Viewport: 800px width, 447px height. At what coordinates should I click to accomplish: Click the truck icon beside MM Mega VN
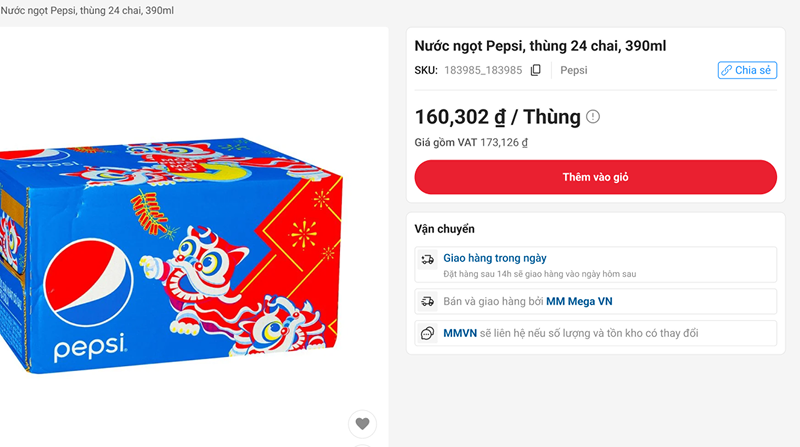(428, 301)
